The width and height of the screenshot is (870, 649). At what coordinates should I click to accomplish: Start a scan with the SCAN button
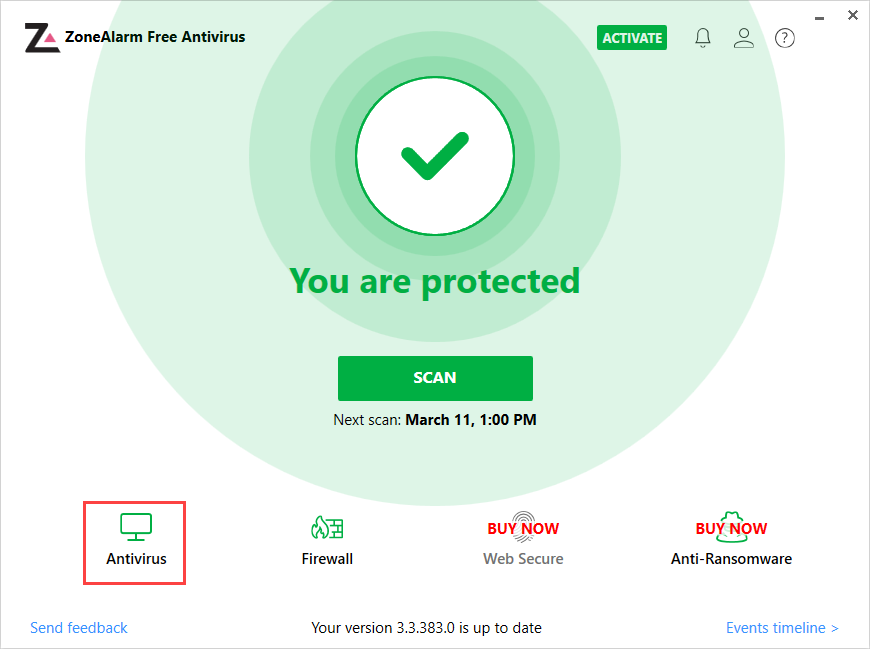(435, 378)
